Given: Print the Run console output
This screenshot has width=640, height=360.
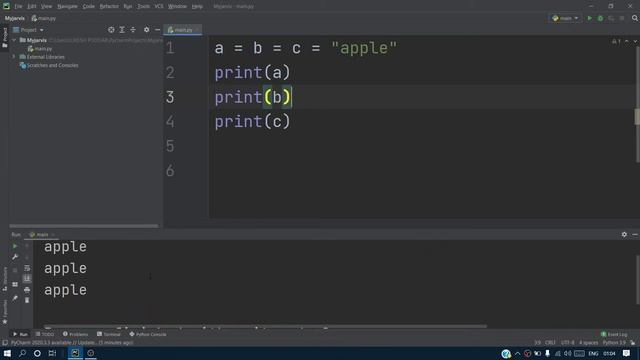Looking at the screenshot, I should click(x=27, y=290).
